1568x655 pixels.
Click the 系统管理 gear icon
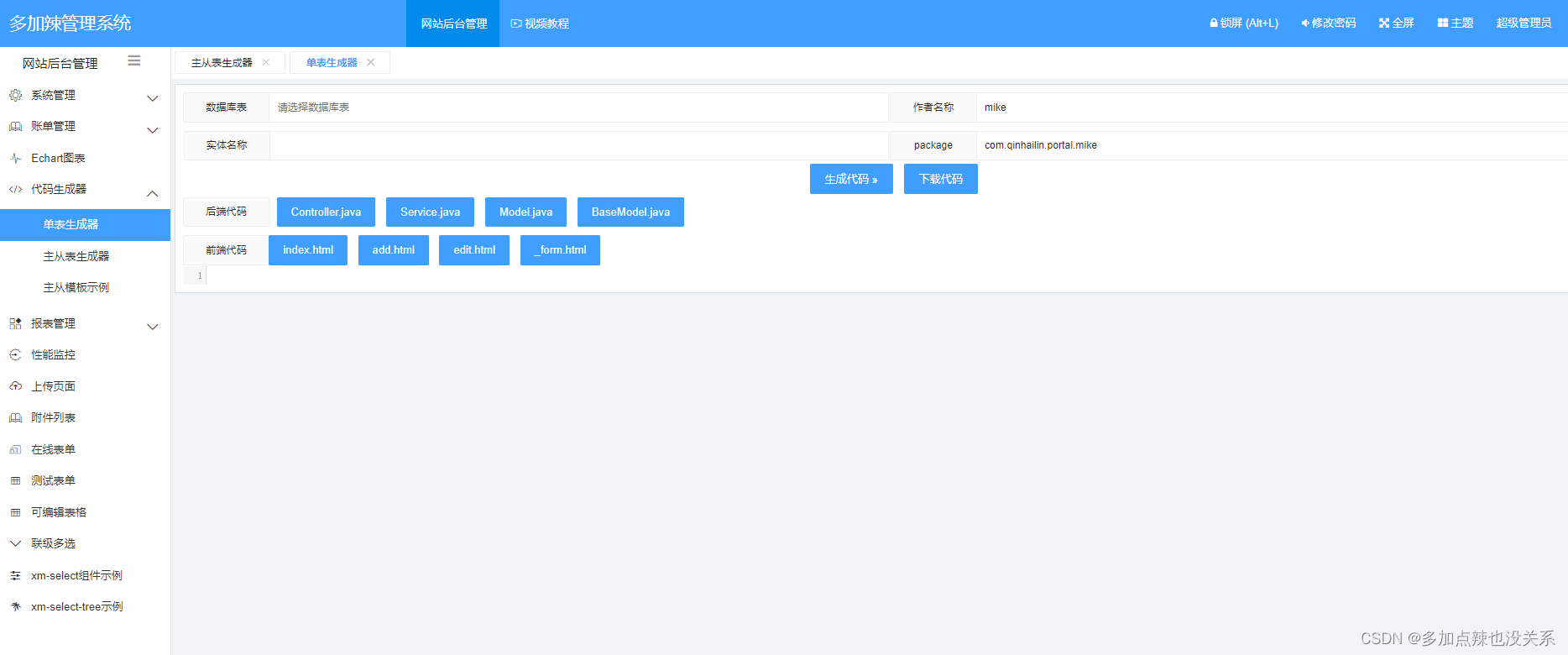click(15, 95)
